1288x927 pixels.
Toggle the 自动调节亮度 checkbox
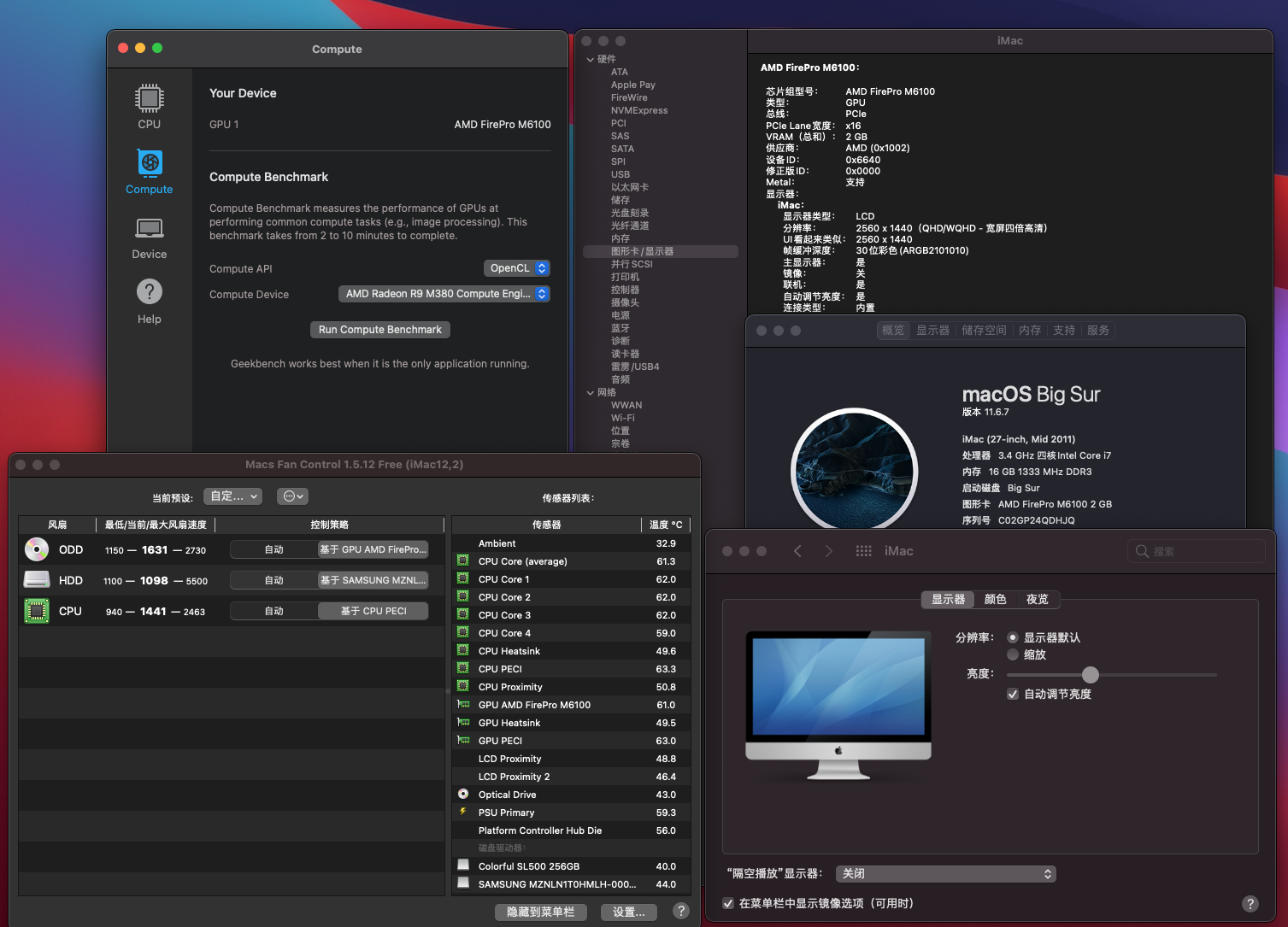tap(1013, 694)
